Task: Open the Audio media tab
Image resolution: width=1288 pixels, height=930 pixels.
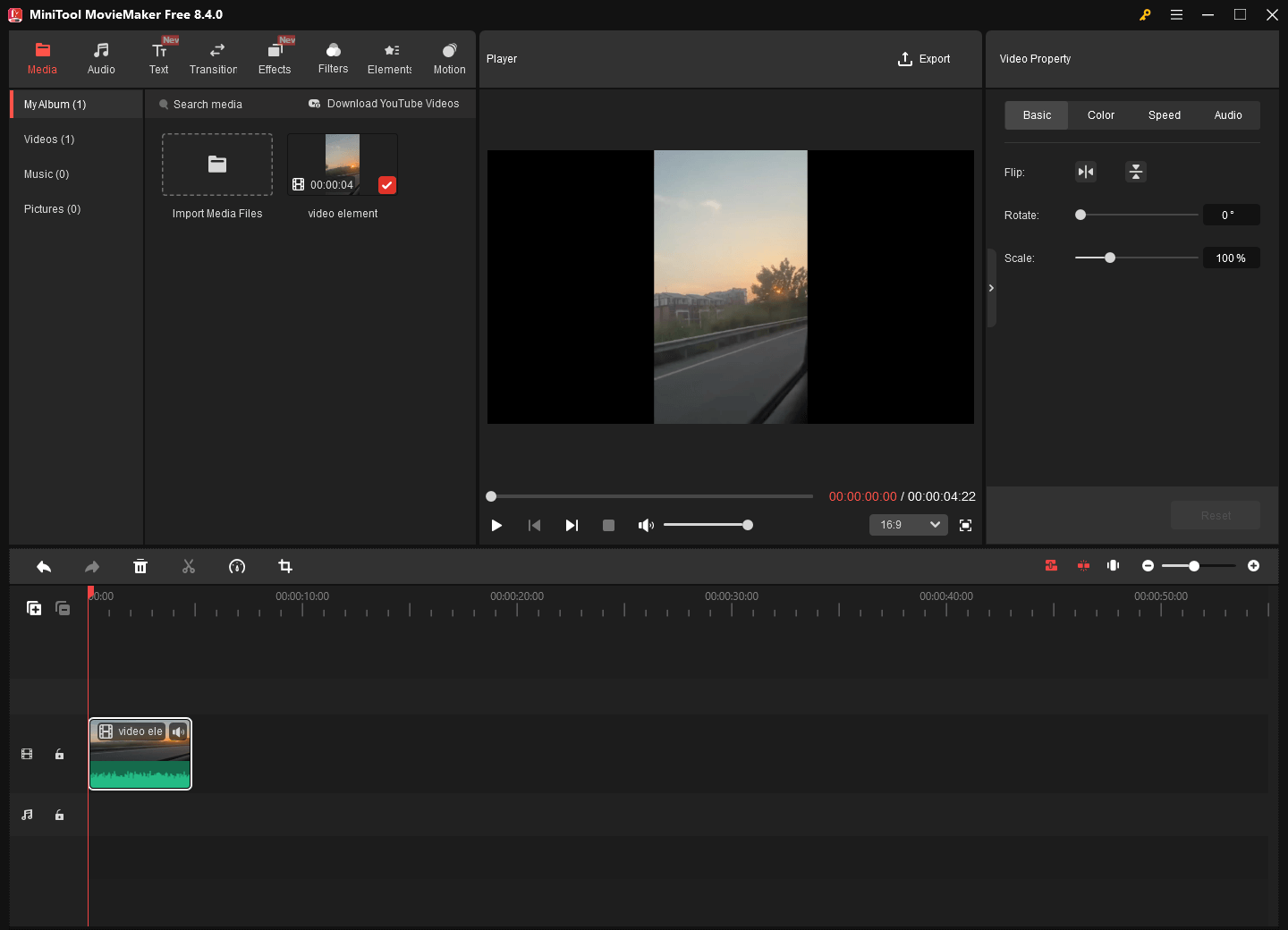Action: [x=101, y=56]
